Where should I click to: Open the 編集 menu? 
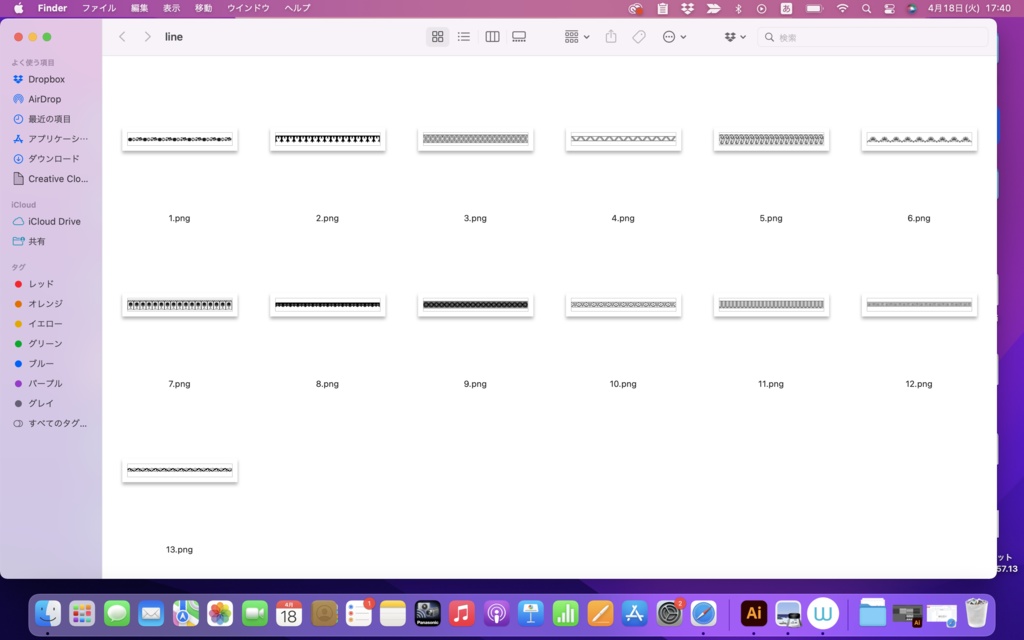tap(139, 8)
